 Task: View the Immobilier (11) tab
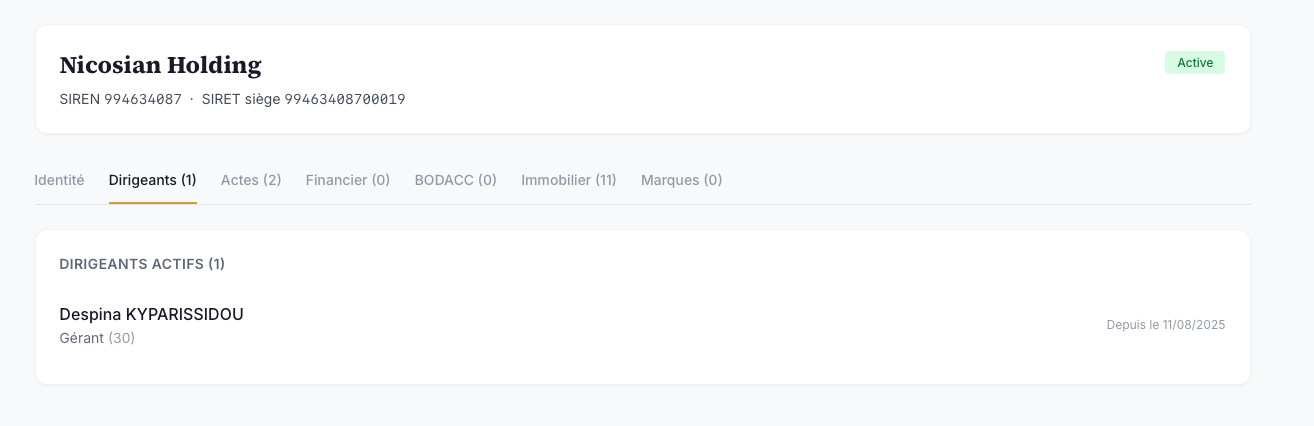point(569,180)
